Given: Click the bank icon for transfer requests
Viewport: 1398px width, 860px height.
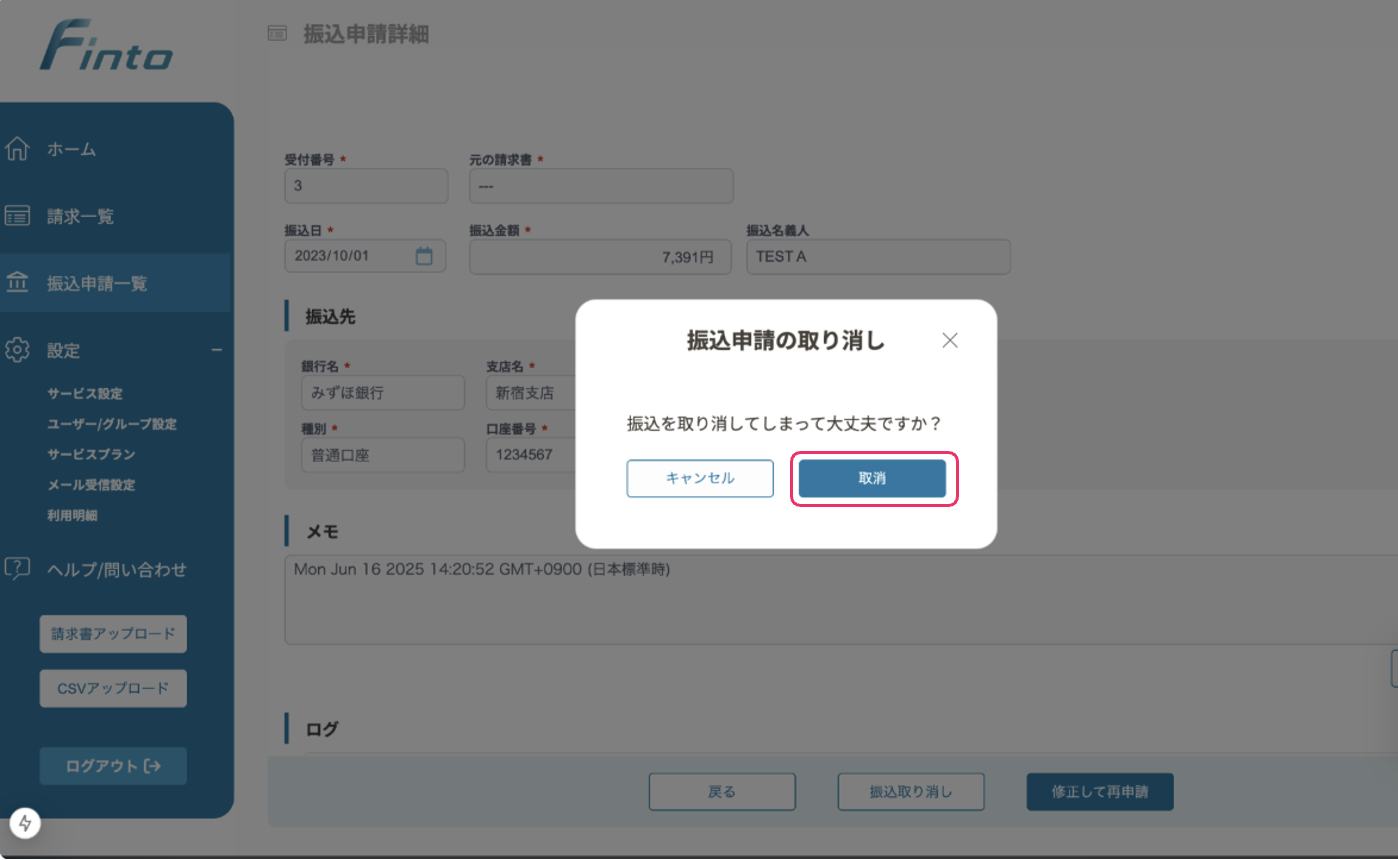Looking at the screenshot, I should (x=17, y=283).
